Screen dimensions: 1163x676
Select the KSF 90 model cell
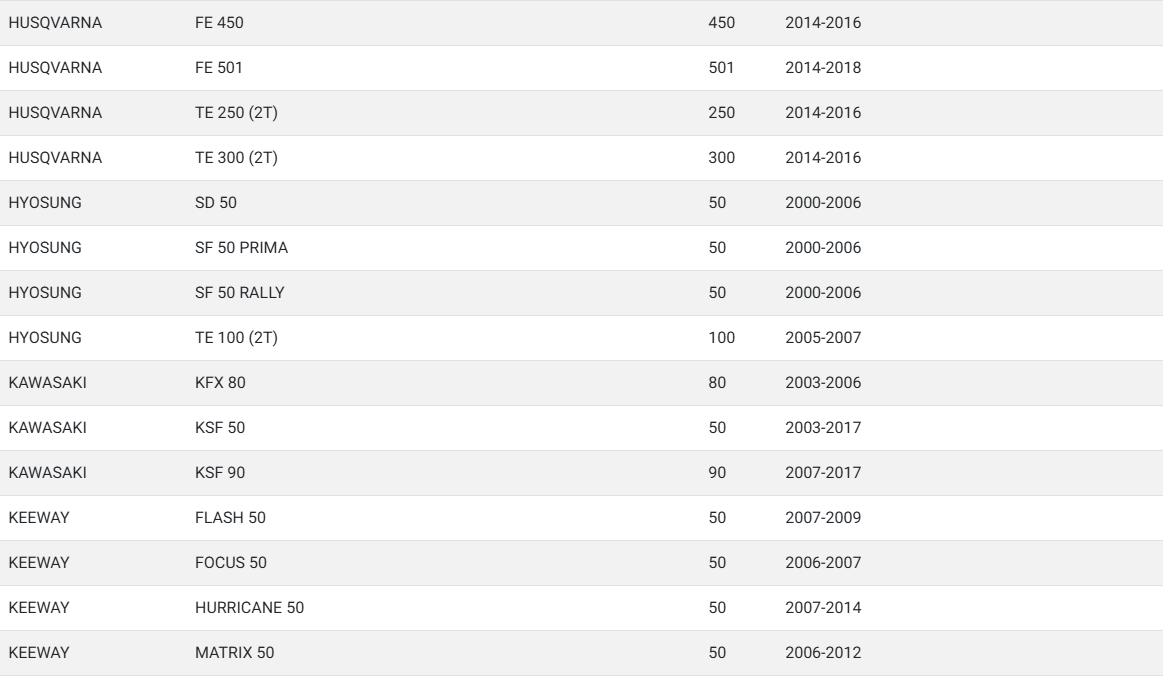[x=220, y=473]
